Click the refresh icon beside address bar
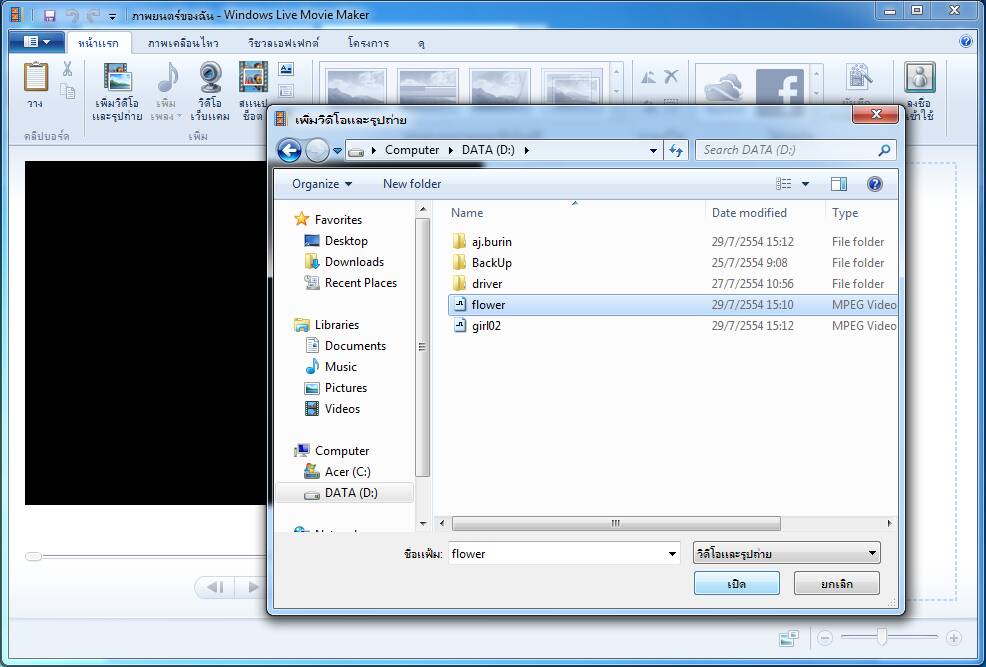 tap(676, 151)
